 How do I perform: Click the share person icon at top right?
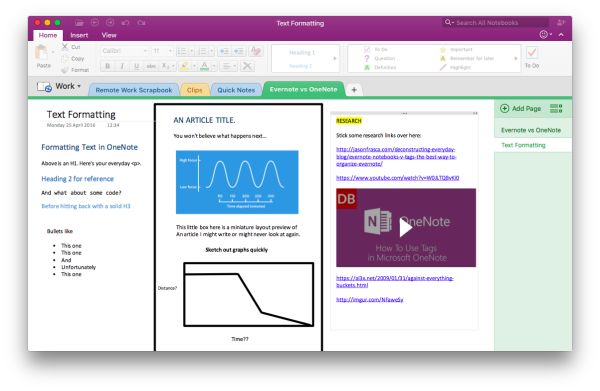tap(561, 23)
